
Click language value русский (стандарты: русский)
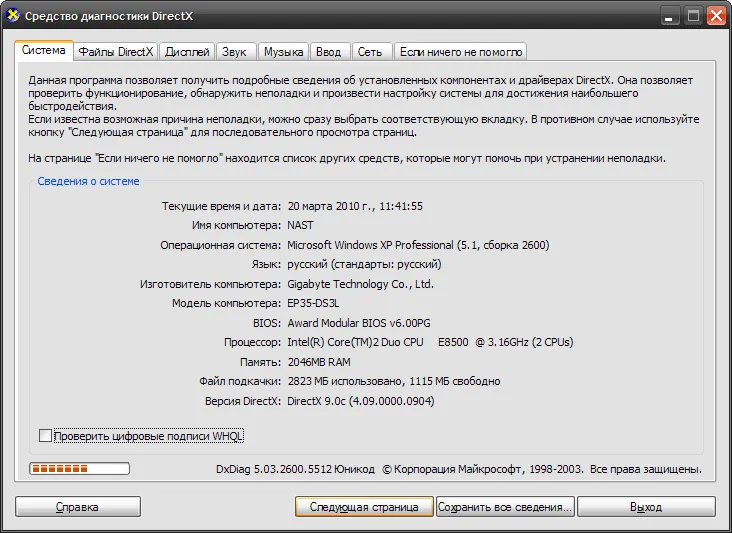(364, 264)
